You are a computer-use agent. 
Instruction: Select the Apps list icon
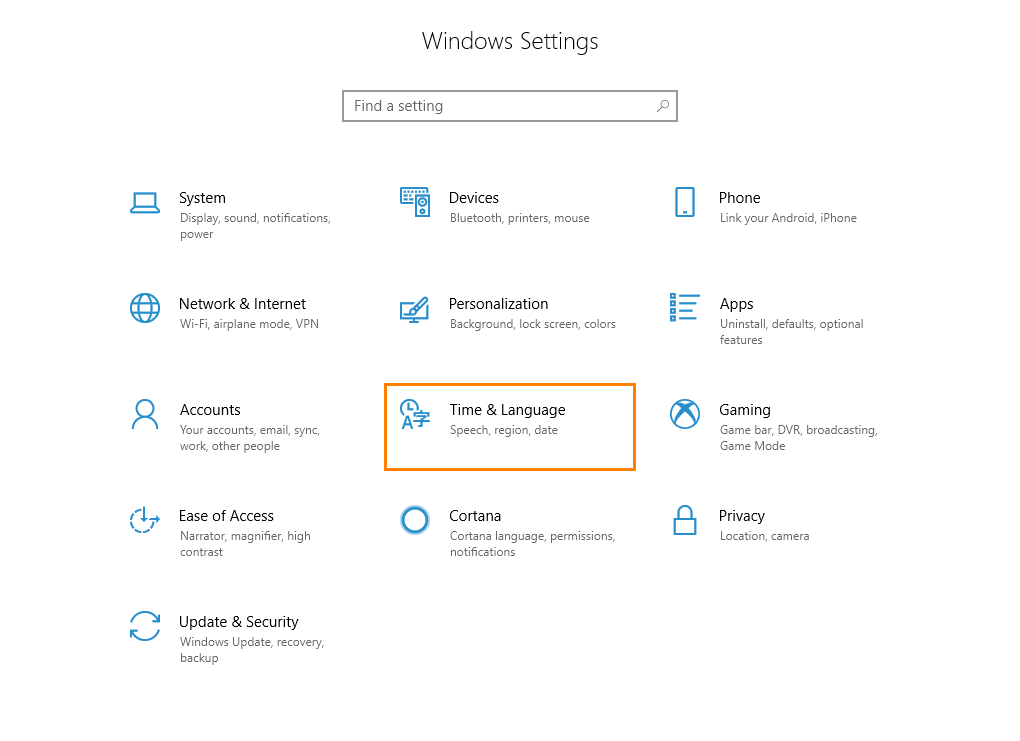click(685, 307)
